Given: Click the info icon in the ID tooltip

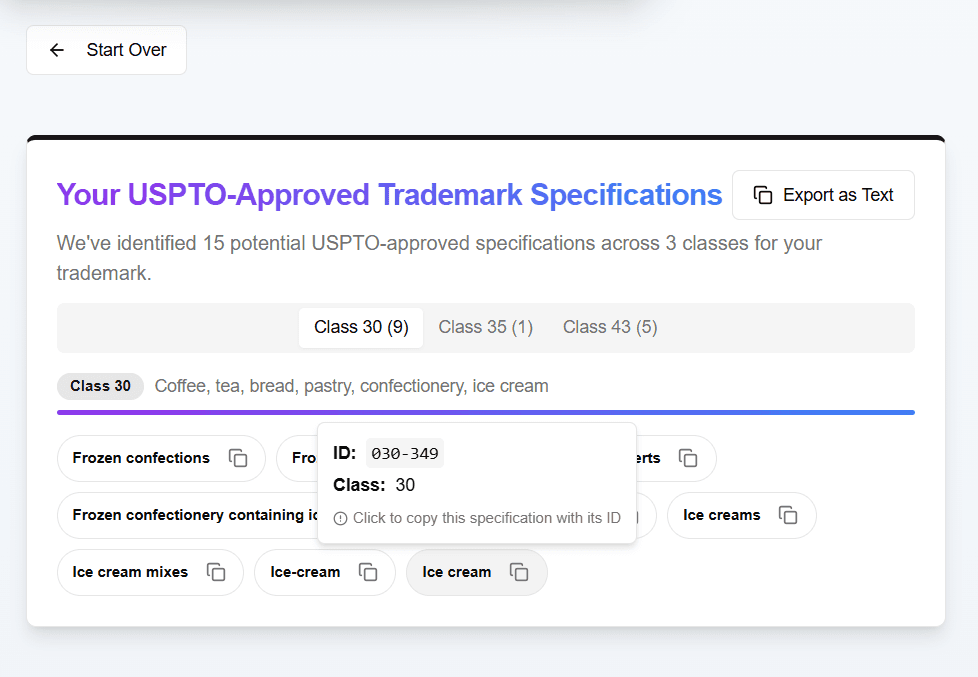Looking at the screenshot, I should [x=341, y=517].
